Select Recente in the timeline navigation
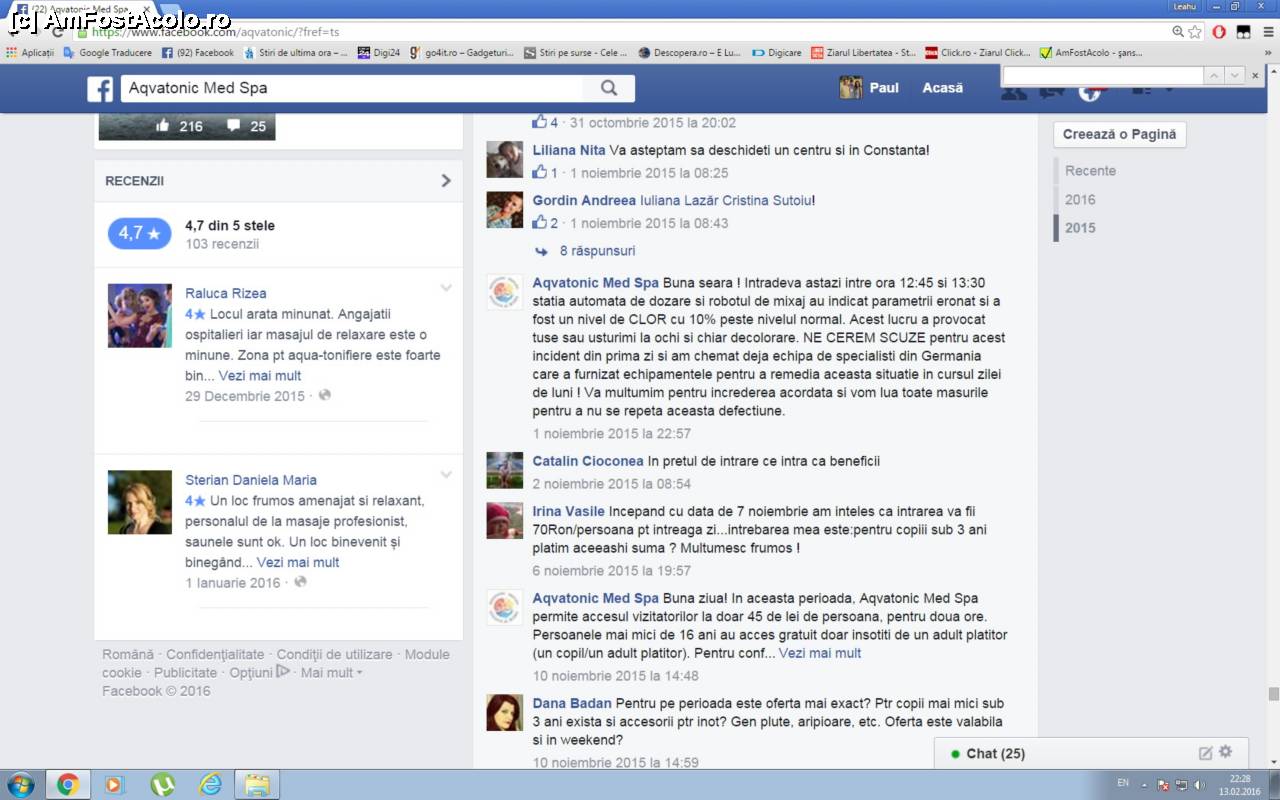The width and height of the screenshot is (1280, 800). [x=1090, y=171]
